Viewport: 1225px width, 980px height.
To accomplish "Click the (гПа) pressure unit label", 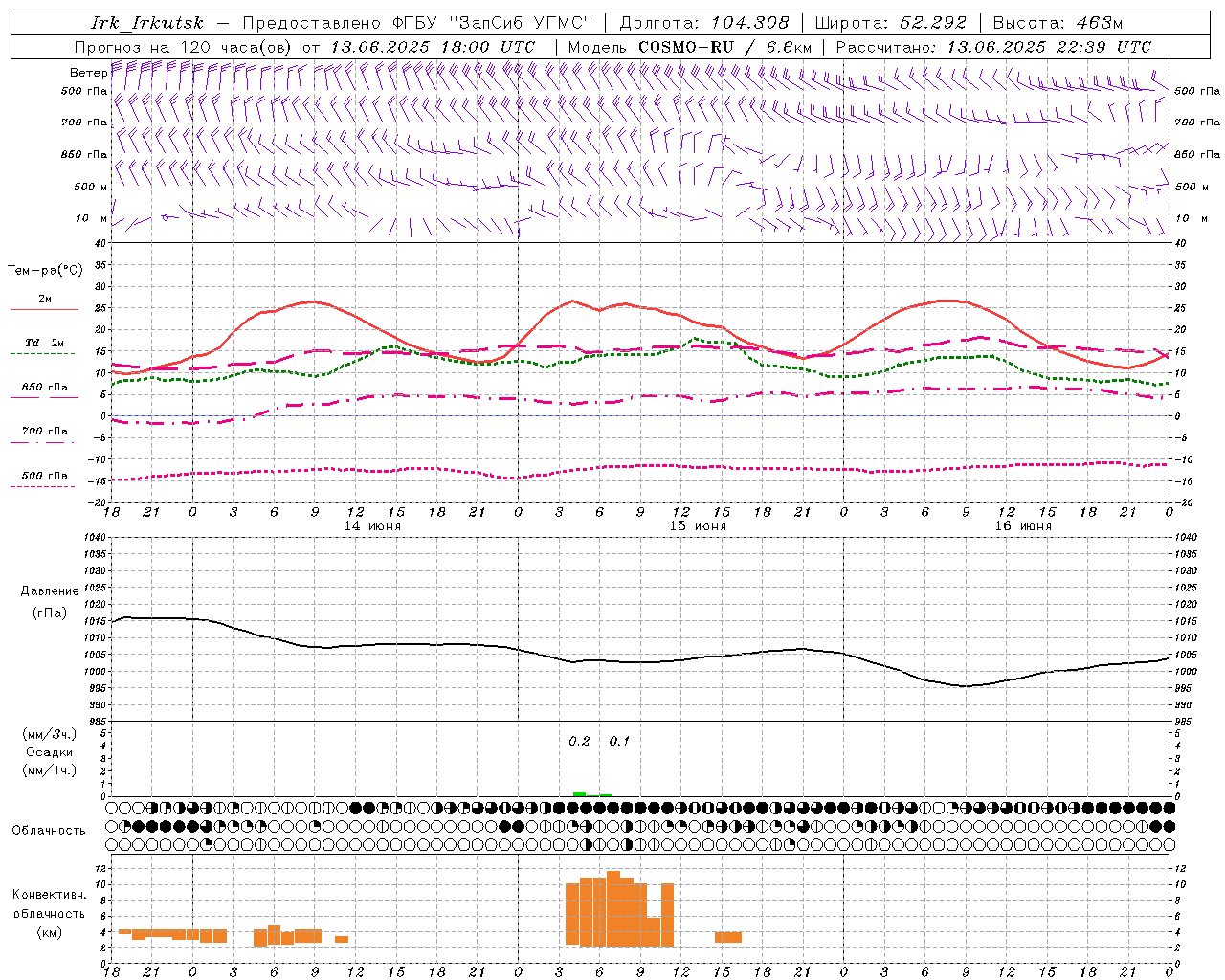I will [x=50, y=613].
